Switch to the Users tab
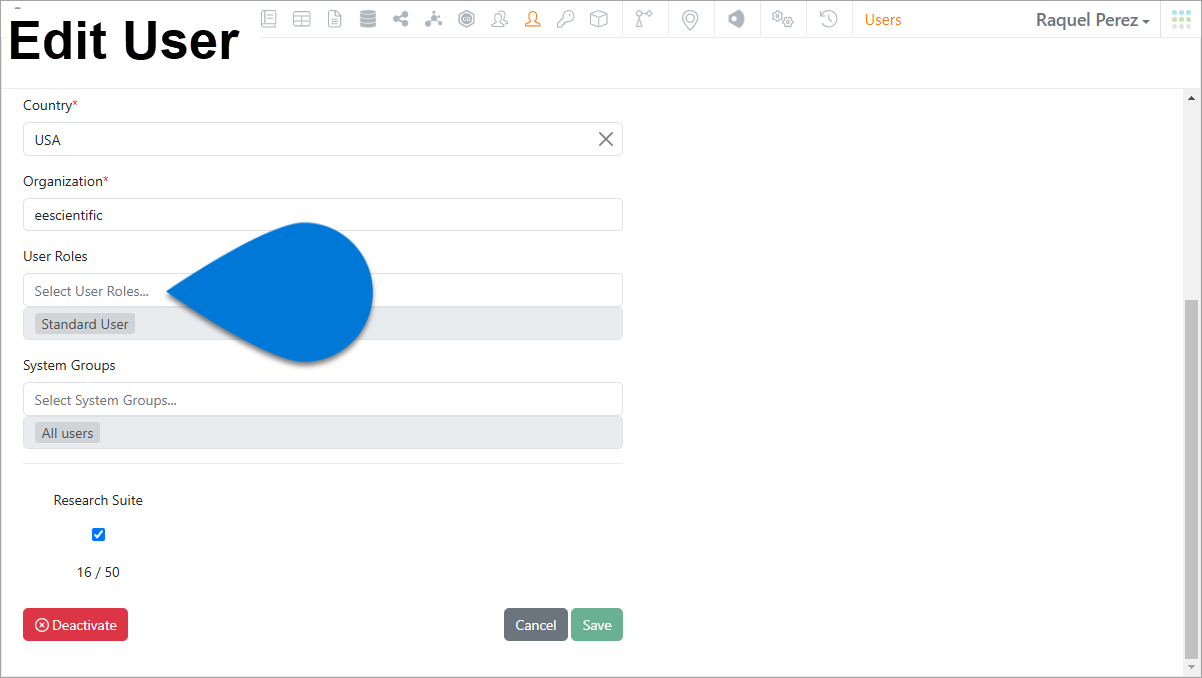This screenshot has height=678, width=1202. tap(883, 19)
